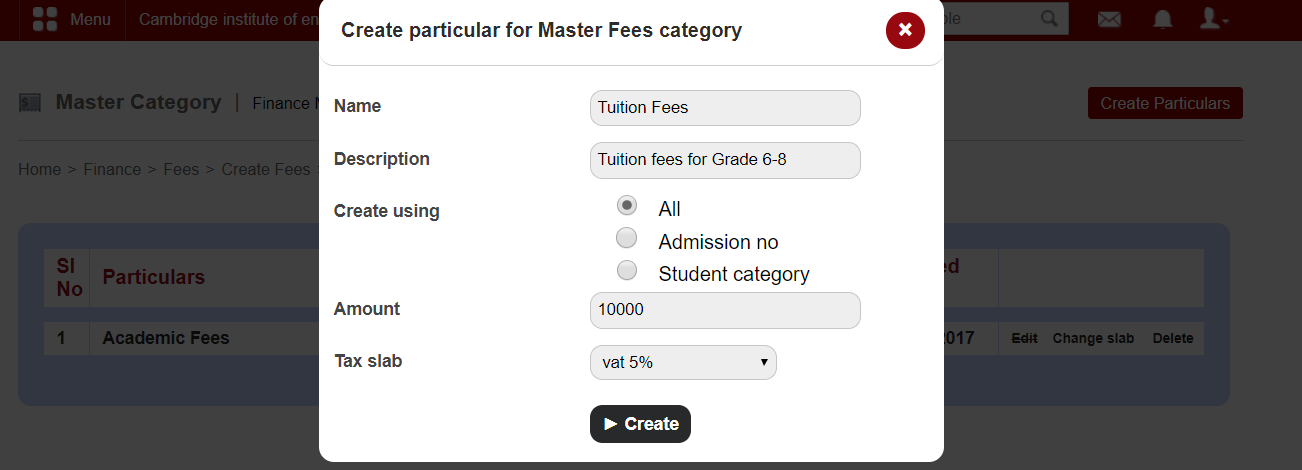The height and width of the screenshot is (470, 1302).
Task: Click Change slab for Academic Fees
Action: tap(1093, 339)
